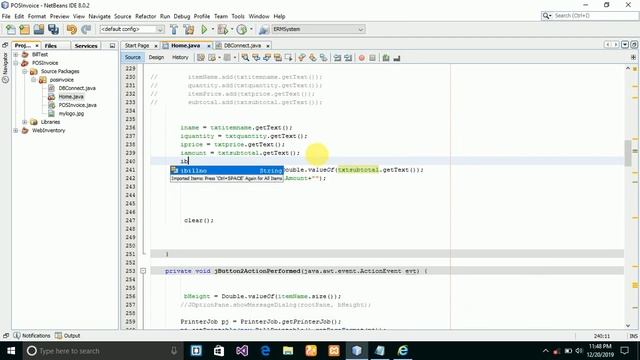Click the Save All toolbar icon
The height and width of the screenshot is (360, 640).
click(x=53, y=29)
